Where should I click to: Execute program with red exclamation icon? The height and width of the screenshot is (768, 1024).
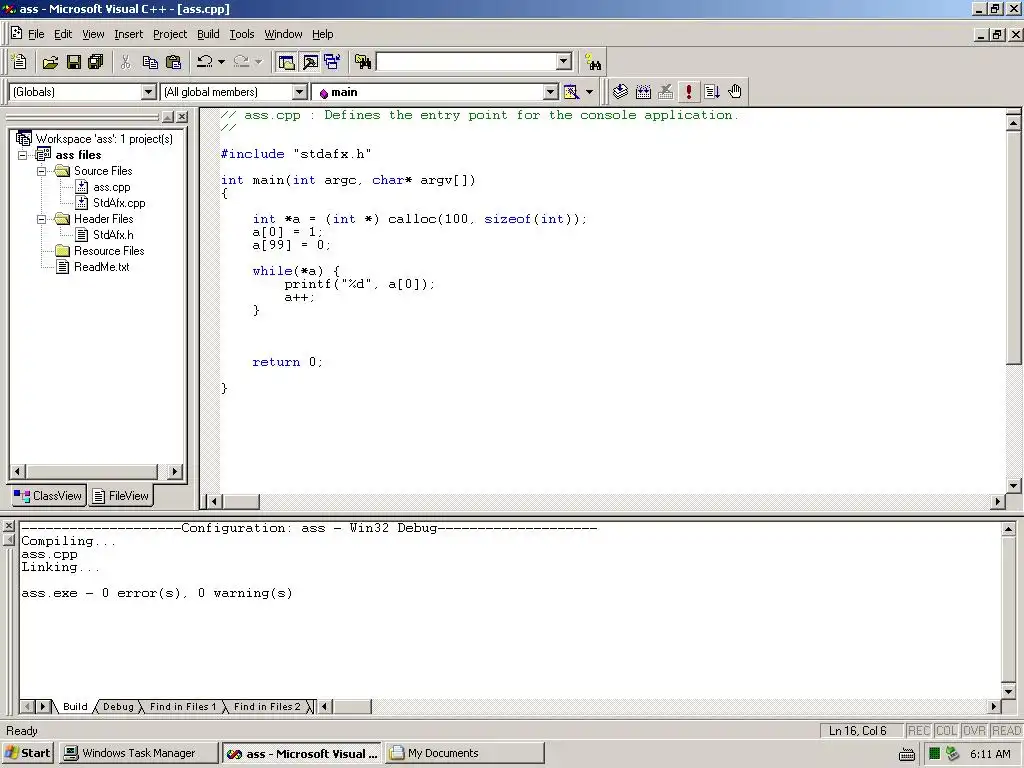pyautogui.click(x=688, y=91)
